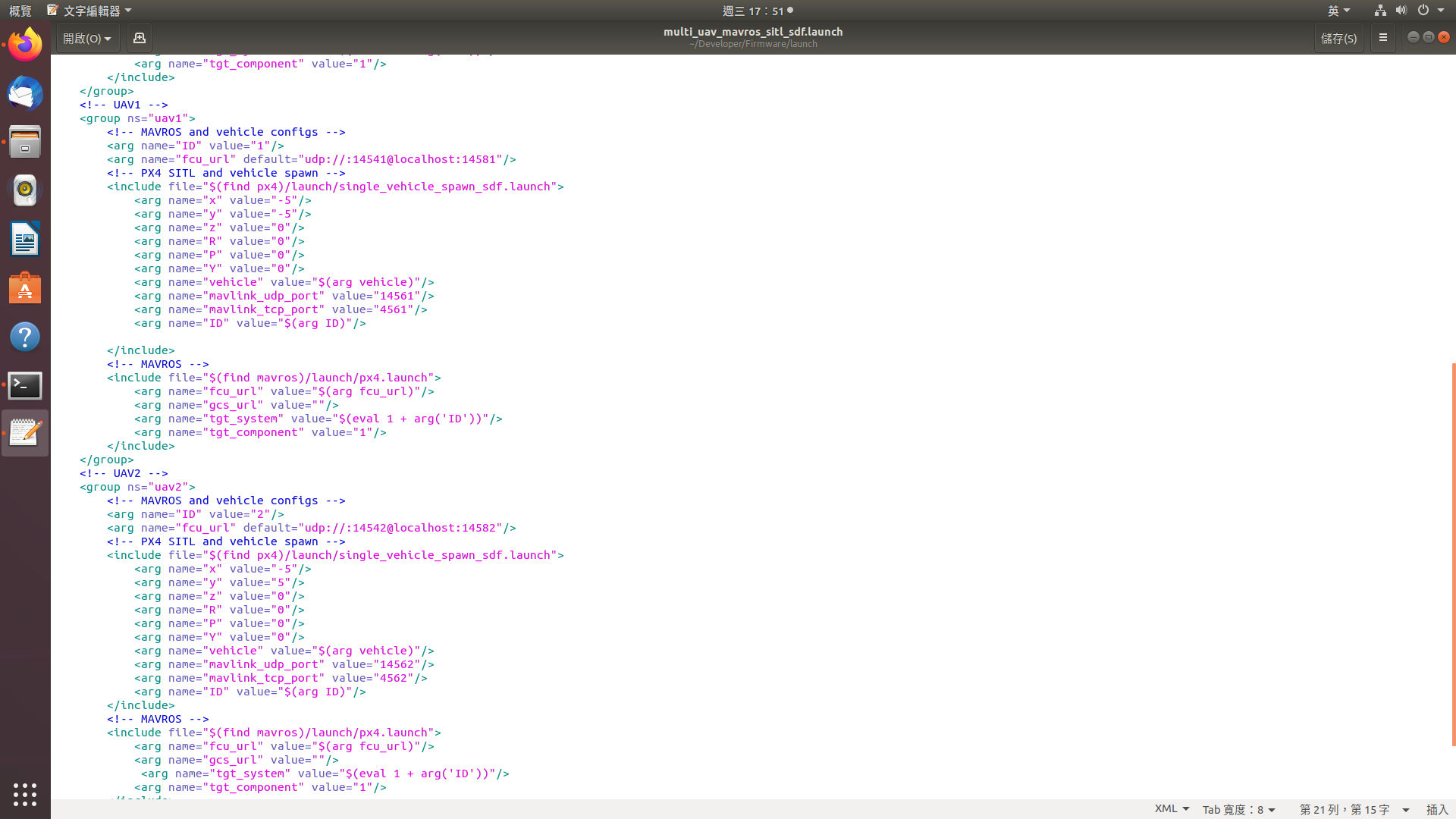Open the line and column position dropdown

click(1354, 809)
